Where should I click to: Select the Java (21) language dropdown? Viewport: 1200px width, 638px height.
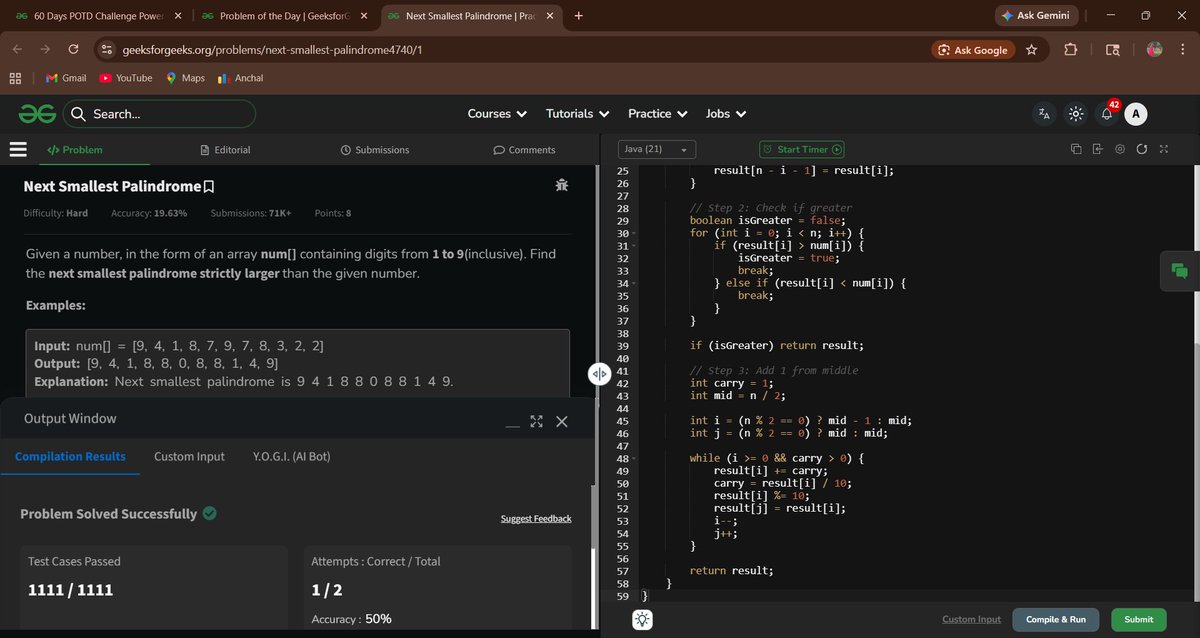pos(656,149)
